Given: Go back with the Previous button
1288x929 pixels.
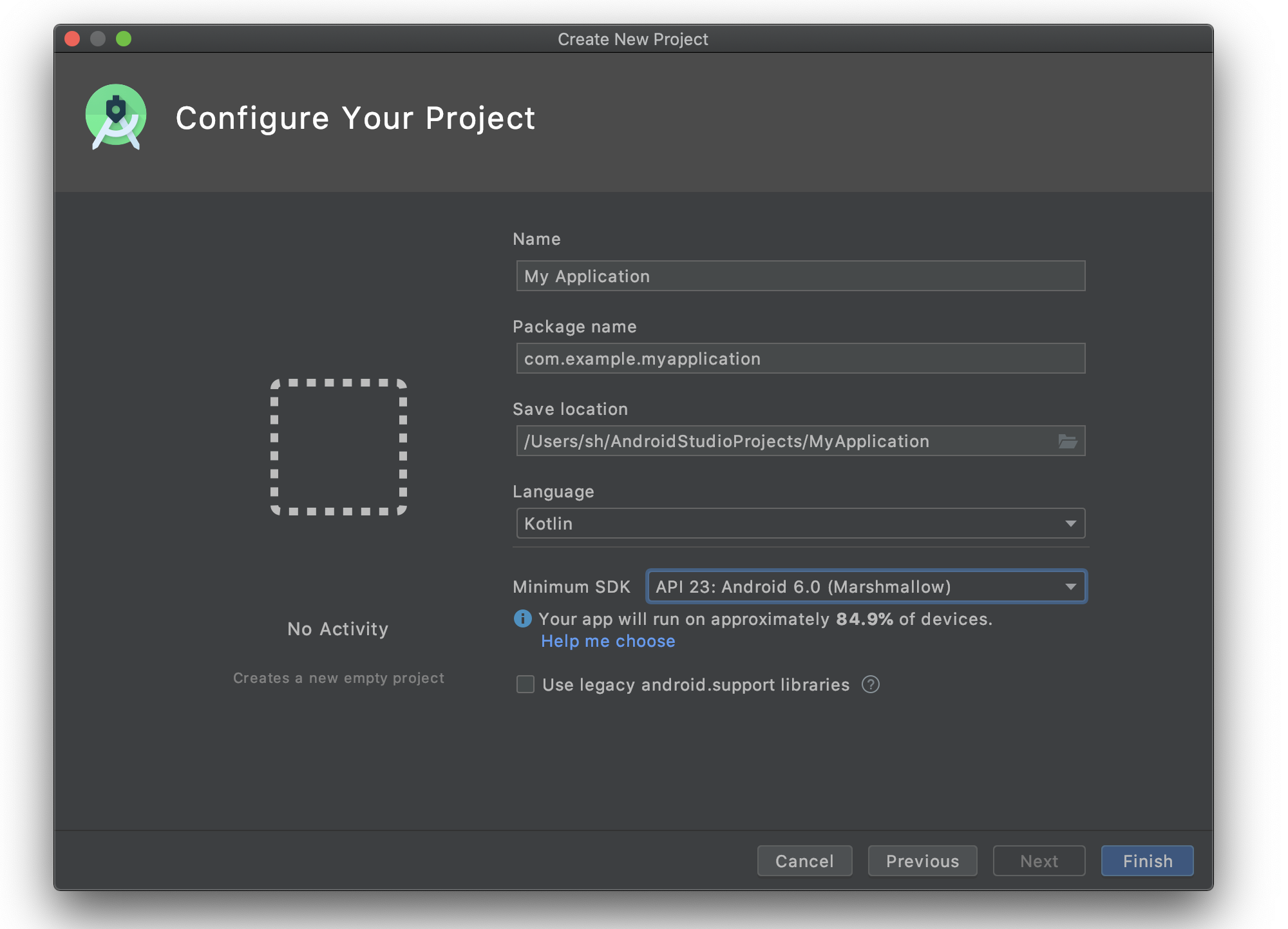Looking at the screenshot, I should tap(922, 861).
